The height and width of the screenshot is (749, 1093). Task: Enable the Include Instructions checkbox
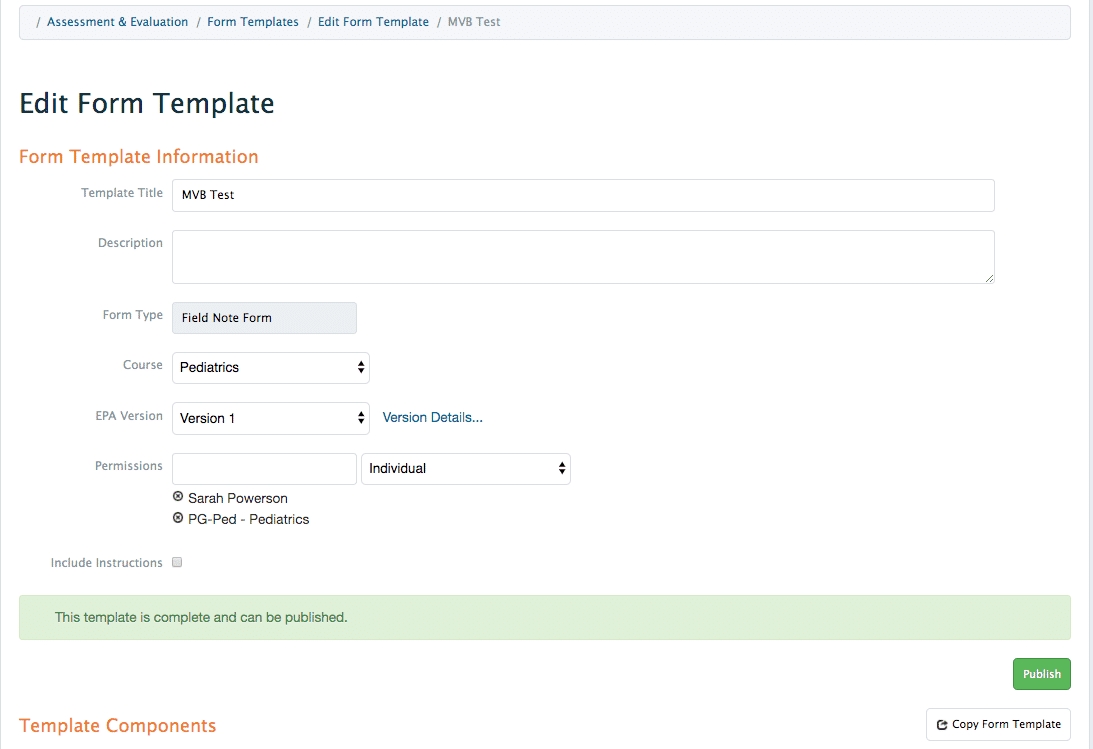point(177,562)
